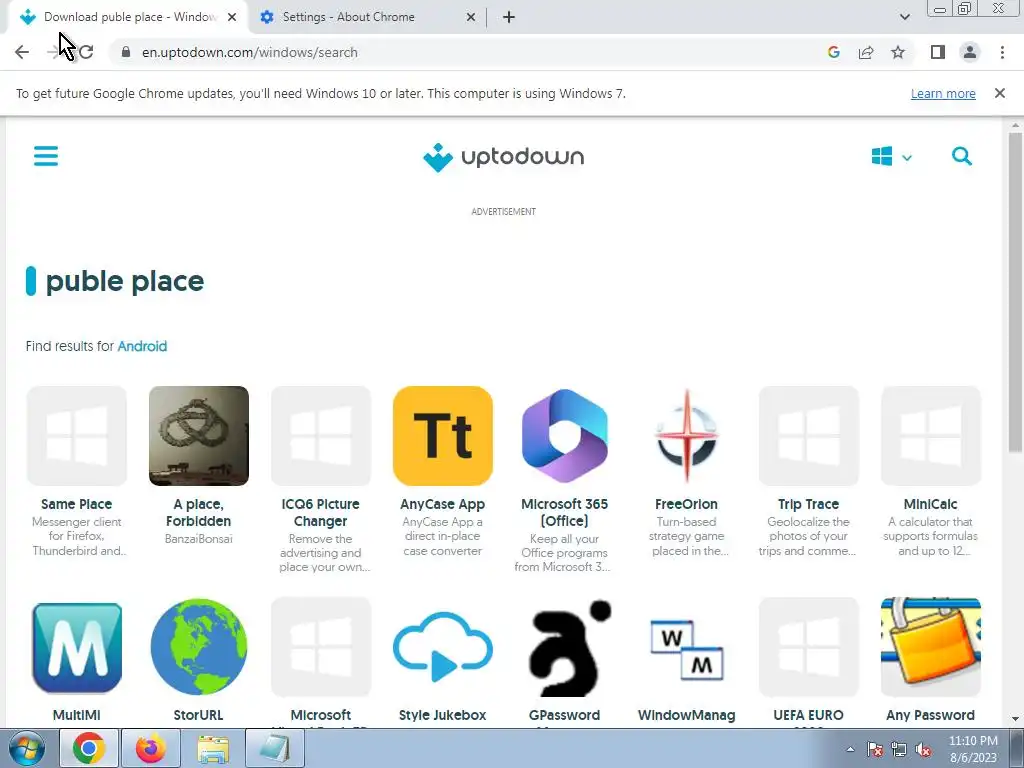Open the StorURL globe icon
1024x768 pixels.
click(x=199, y=647)
